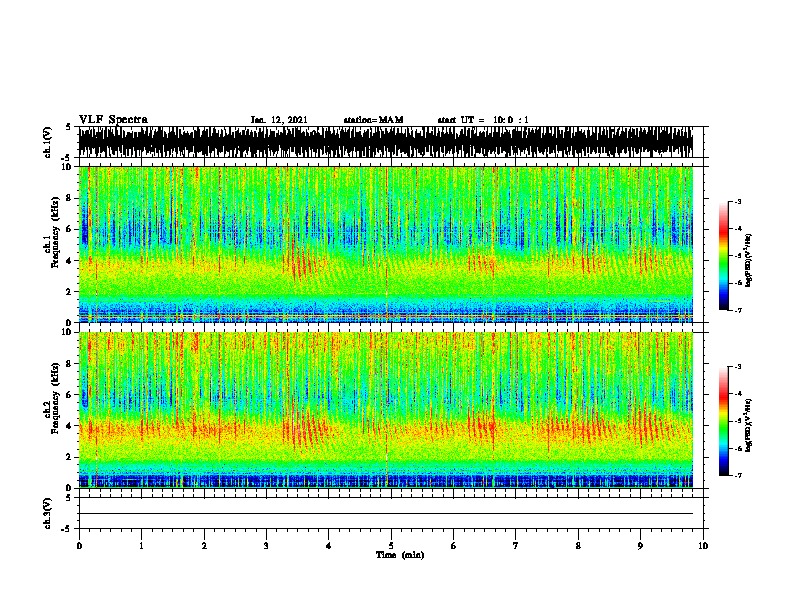
Task: Select the "ch.1(V)" waveform axis label
Action: pyautogui.click(x=47, y=141)
